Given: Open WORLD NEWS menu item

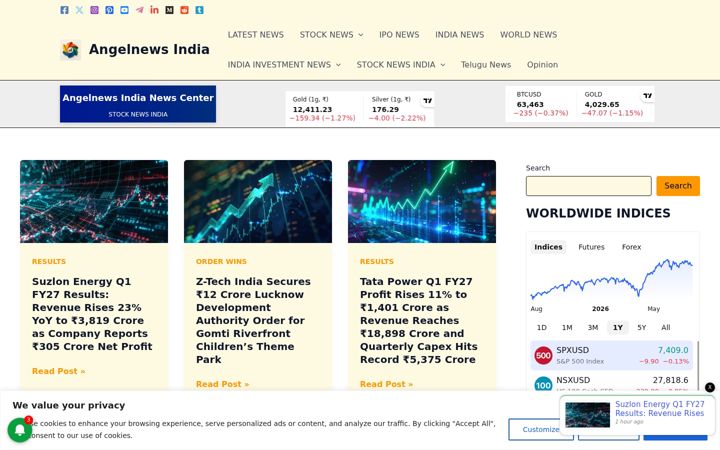Looking at the screenshot, I should point(529,35).
